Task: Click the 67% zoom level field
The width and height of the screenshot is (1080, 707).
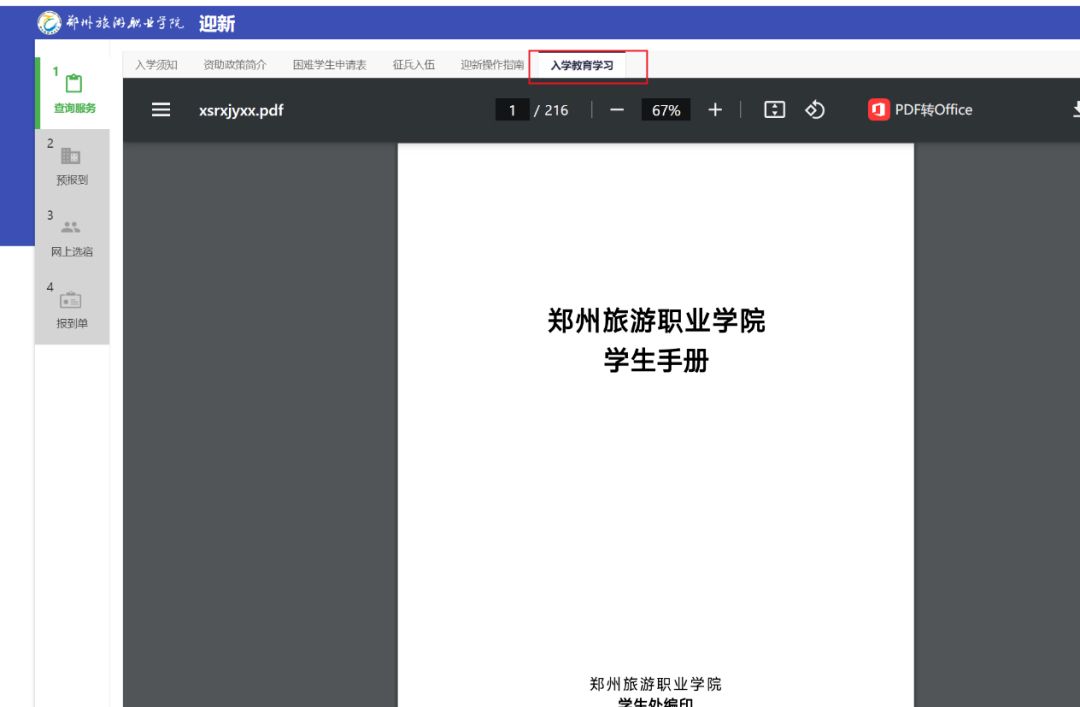Action: (x=665, y=110)
